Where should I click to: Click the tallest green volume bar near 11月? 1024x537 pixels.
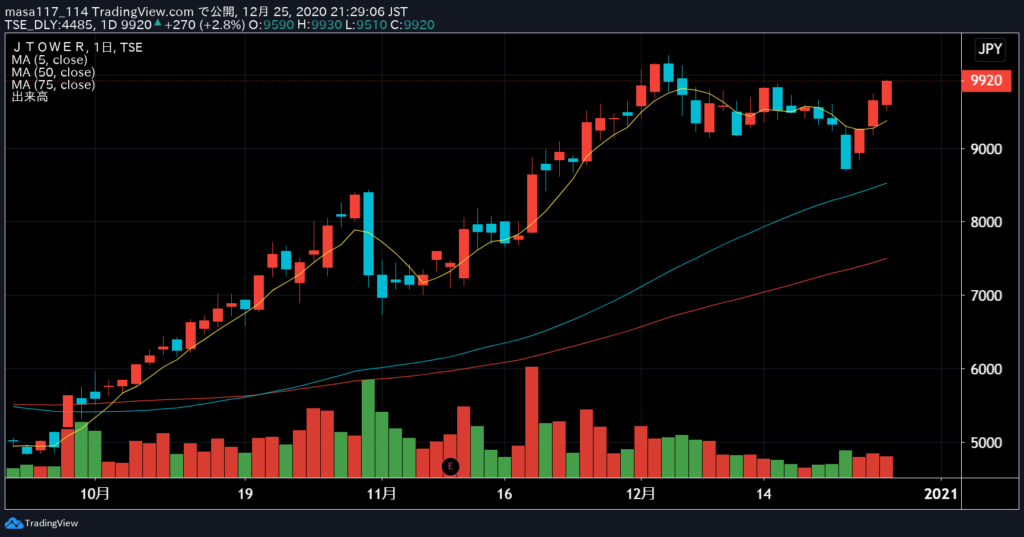coord(368,429)
